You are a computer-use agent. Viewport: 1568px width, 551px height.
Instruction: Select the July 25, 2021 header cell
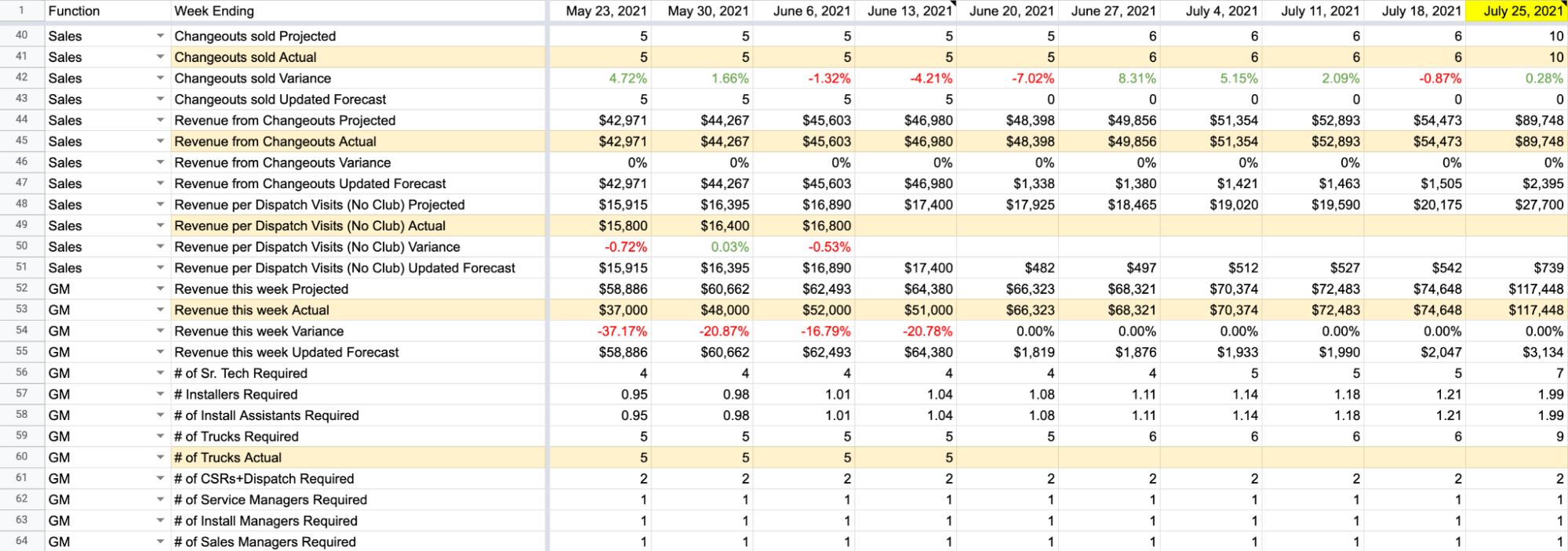(x=1516, y=11)
